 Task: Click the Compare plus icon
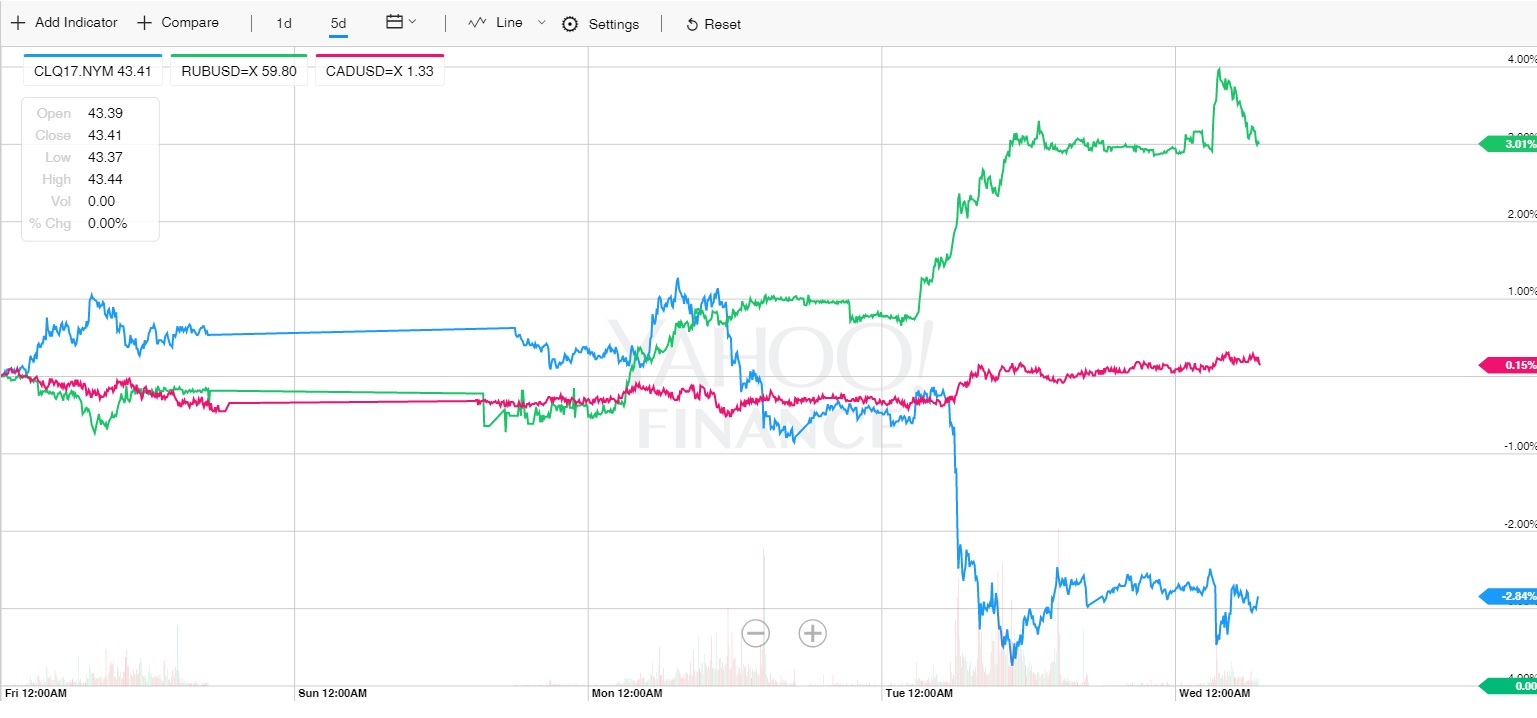click(145, 23)
